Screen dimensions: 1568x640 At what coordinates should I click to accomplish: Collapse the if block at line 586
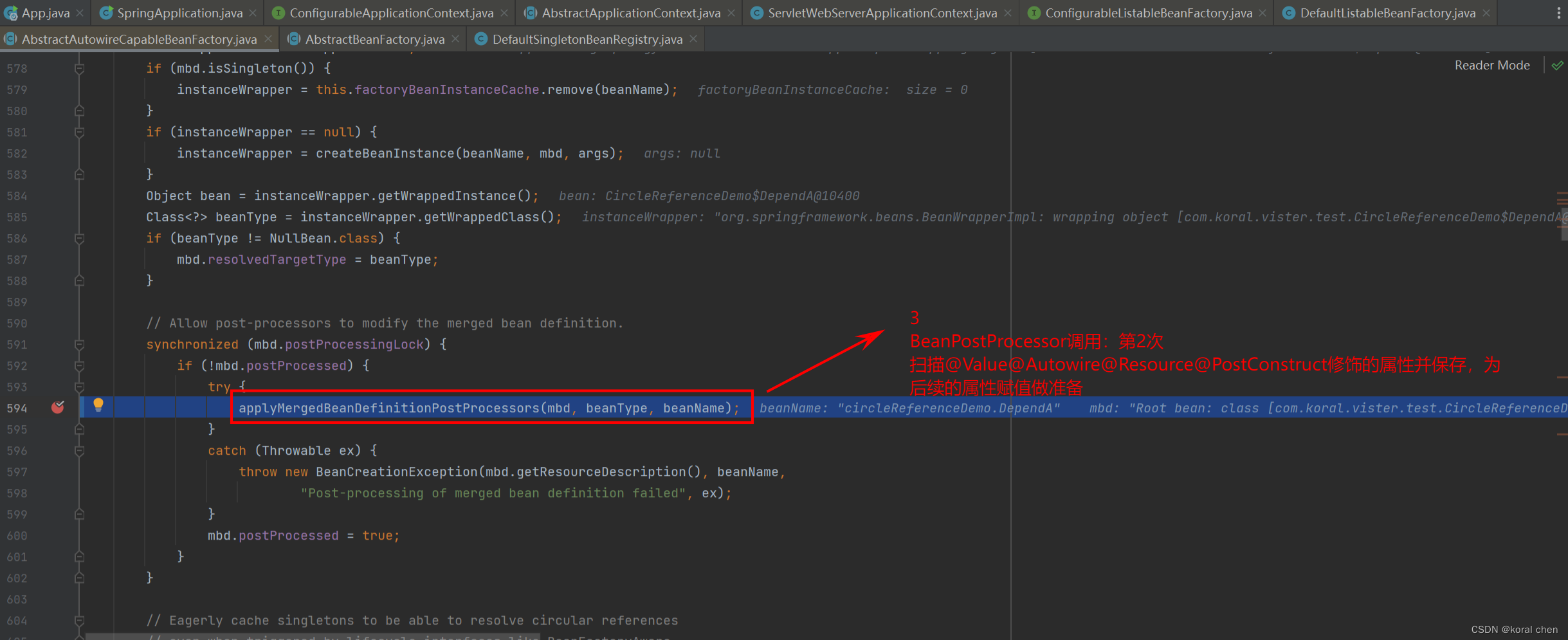point(79,239)
